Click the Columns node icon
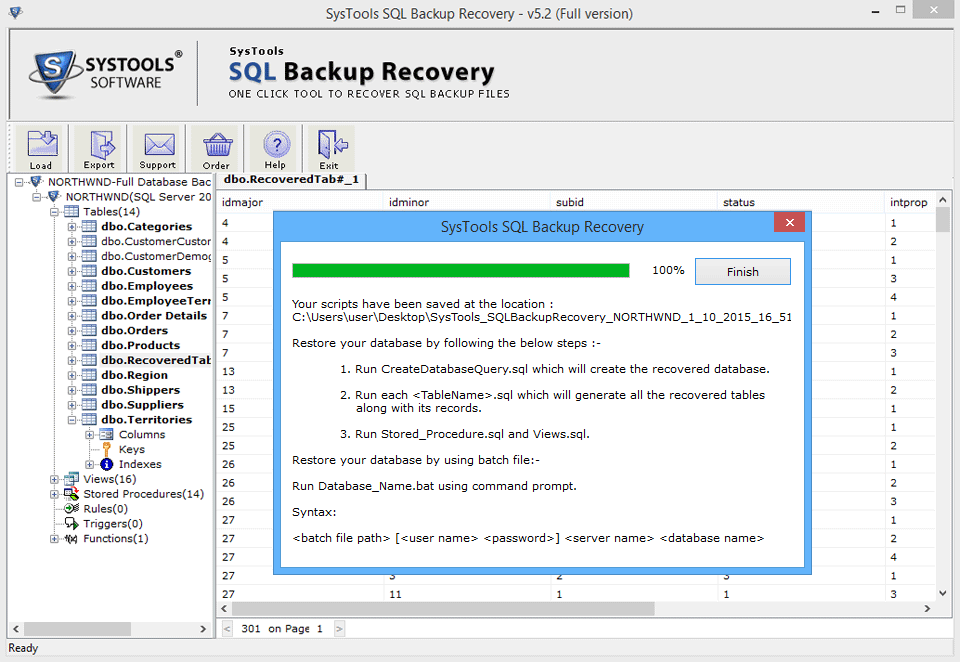The image size is (960, 662). (107, 435)
